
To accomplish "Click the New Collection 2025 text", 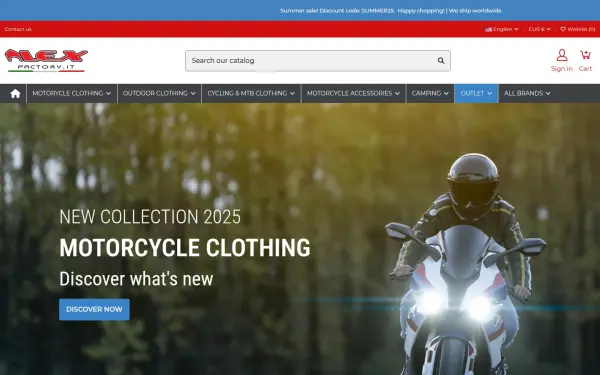I will 150,217.
